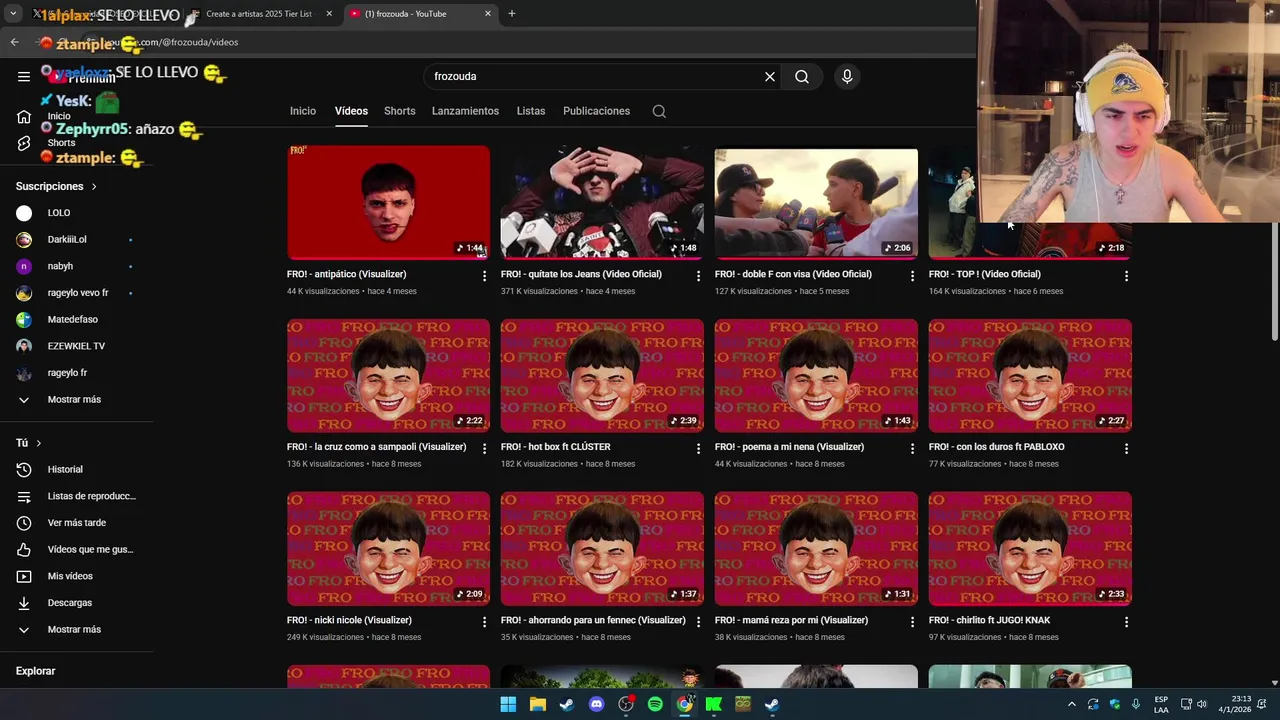This screenshot has width=1280, height=720.
Task: Open EZEWKIEL TV subscription channel
Action: pyautogui.click(x=77, y=346)
